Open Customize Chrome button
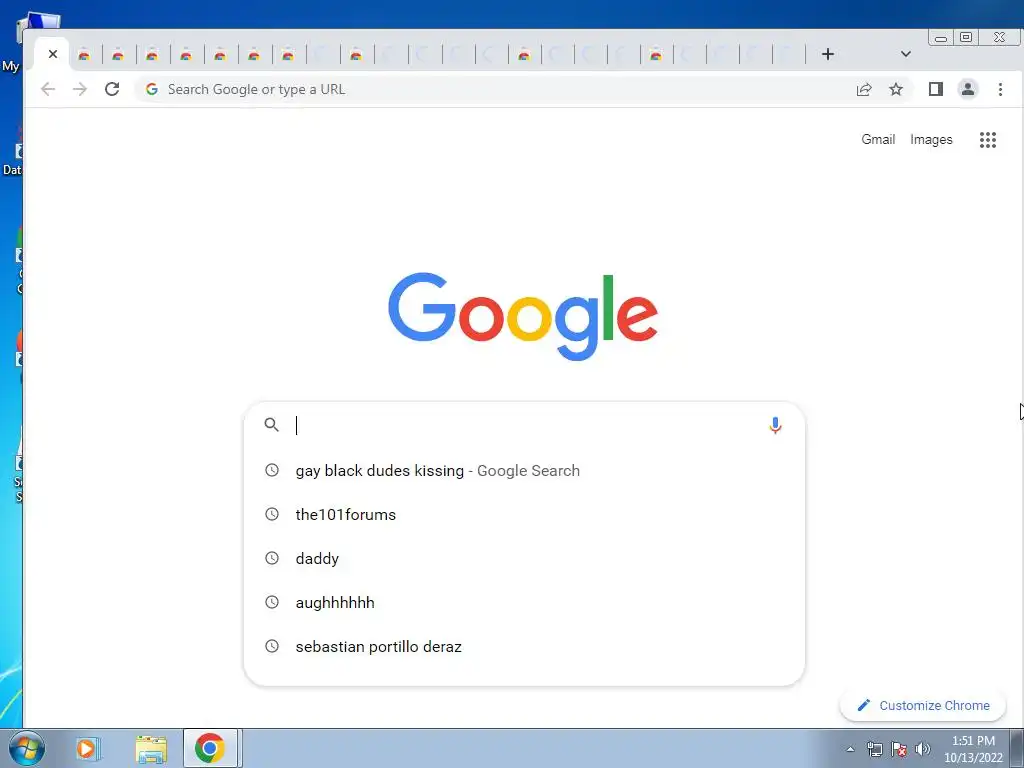 (x=923, y=705)
